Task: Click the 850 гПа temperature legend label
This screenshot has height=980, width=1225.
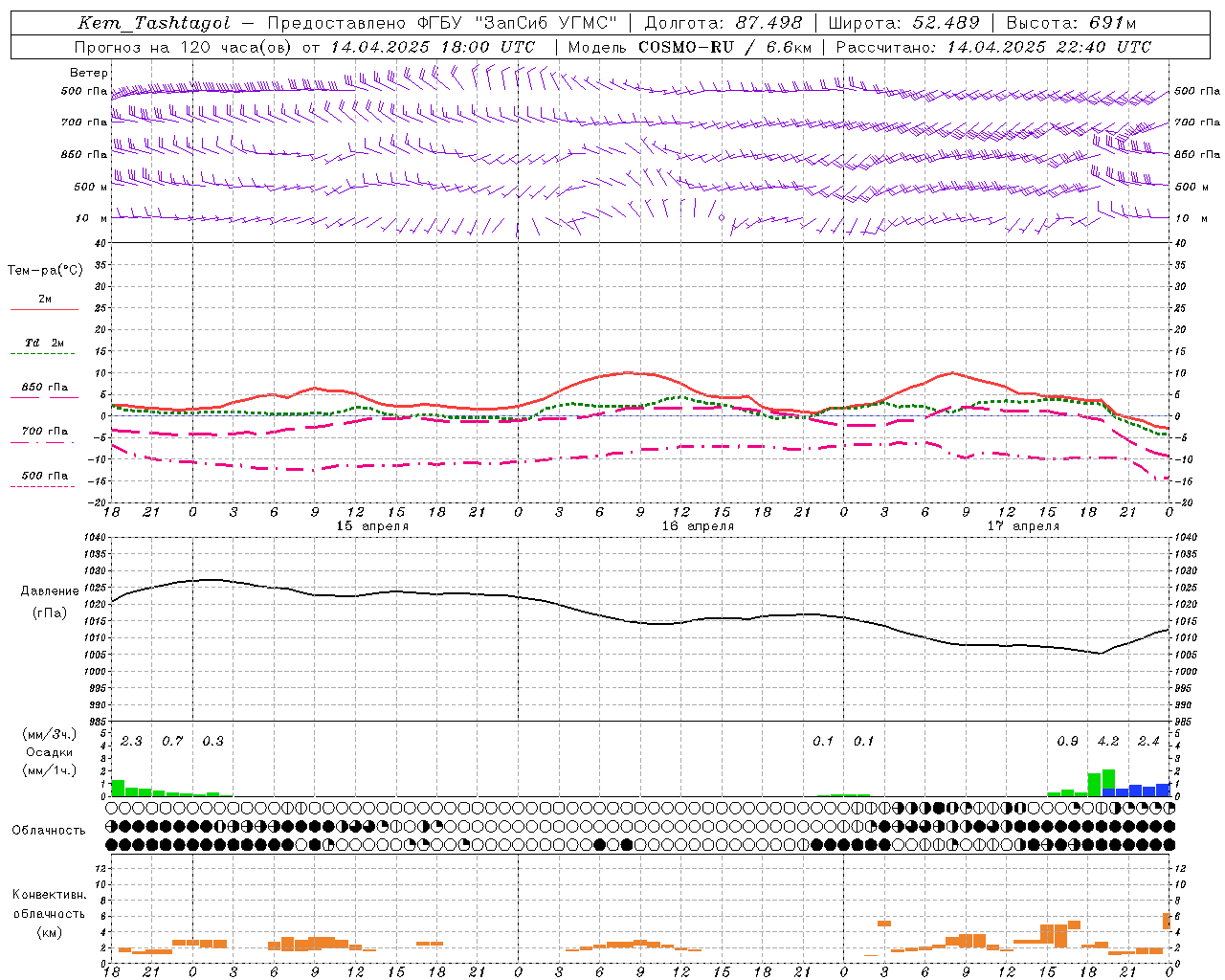Action: [45, 387]
